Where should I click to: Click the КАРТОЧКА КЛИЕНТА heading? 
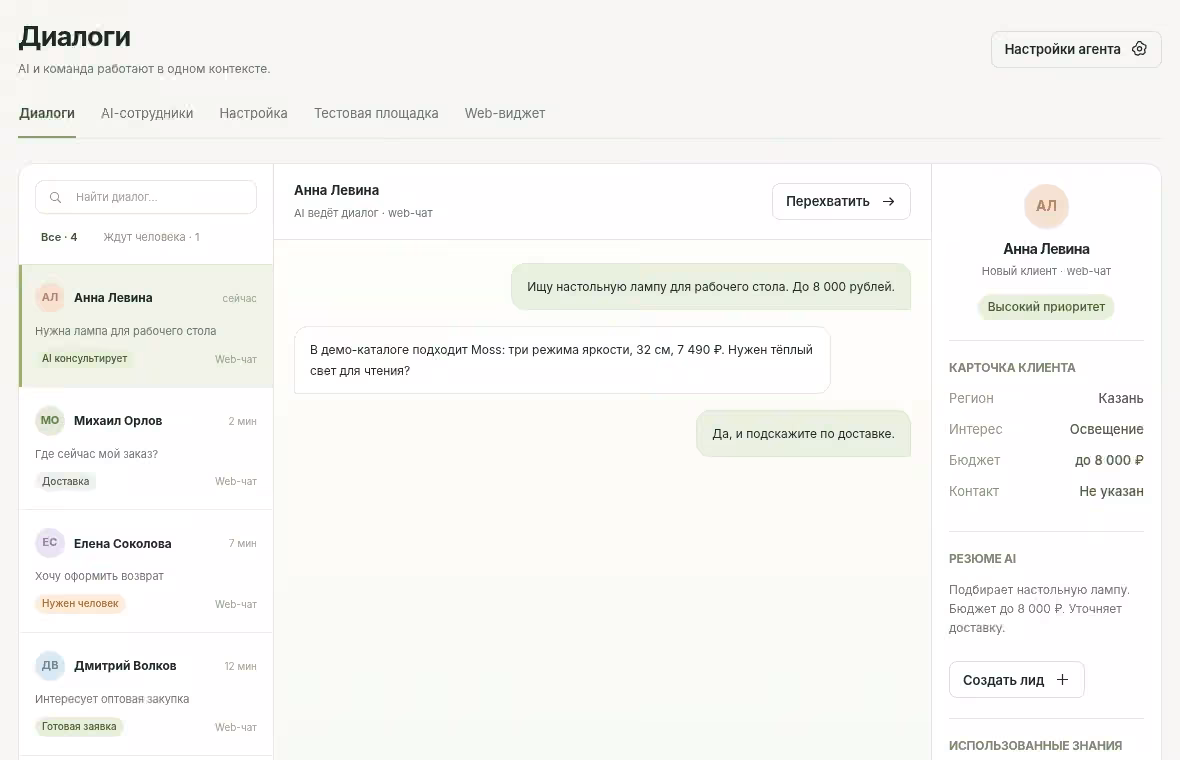tap(1012, 368)
